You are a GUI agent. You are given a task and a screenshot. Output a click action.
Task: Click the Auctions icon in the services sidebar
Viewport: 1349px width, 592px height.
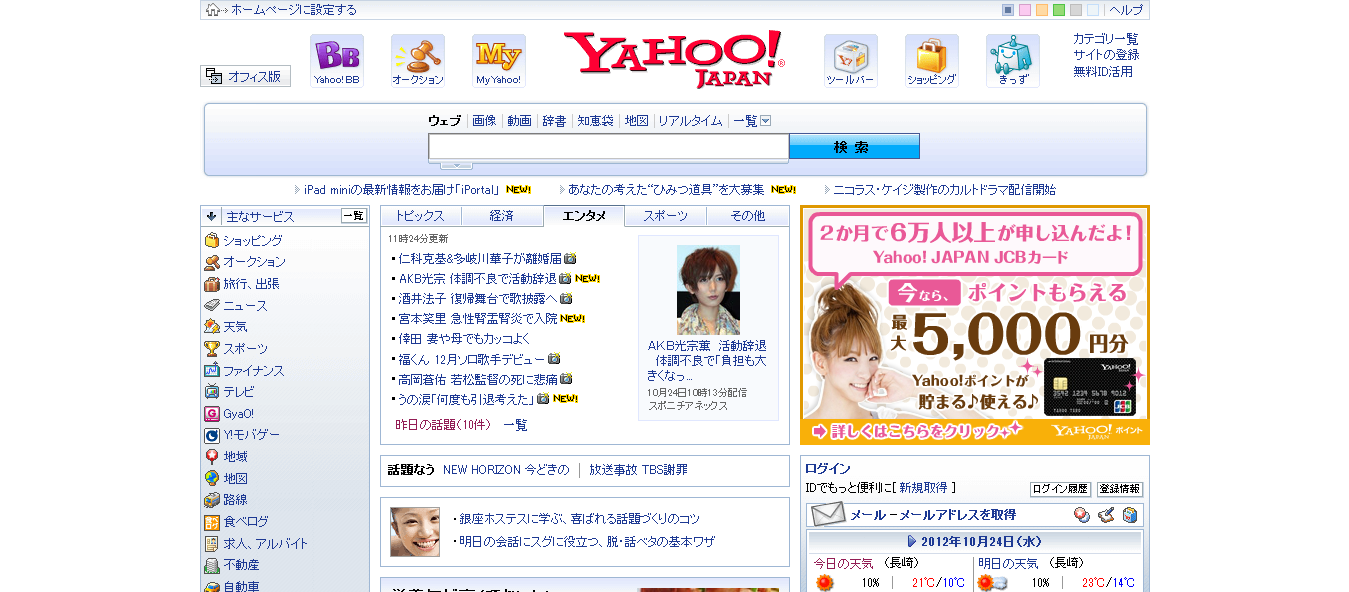pos(212,262)
